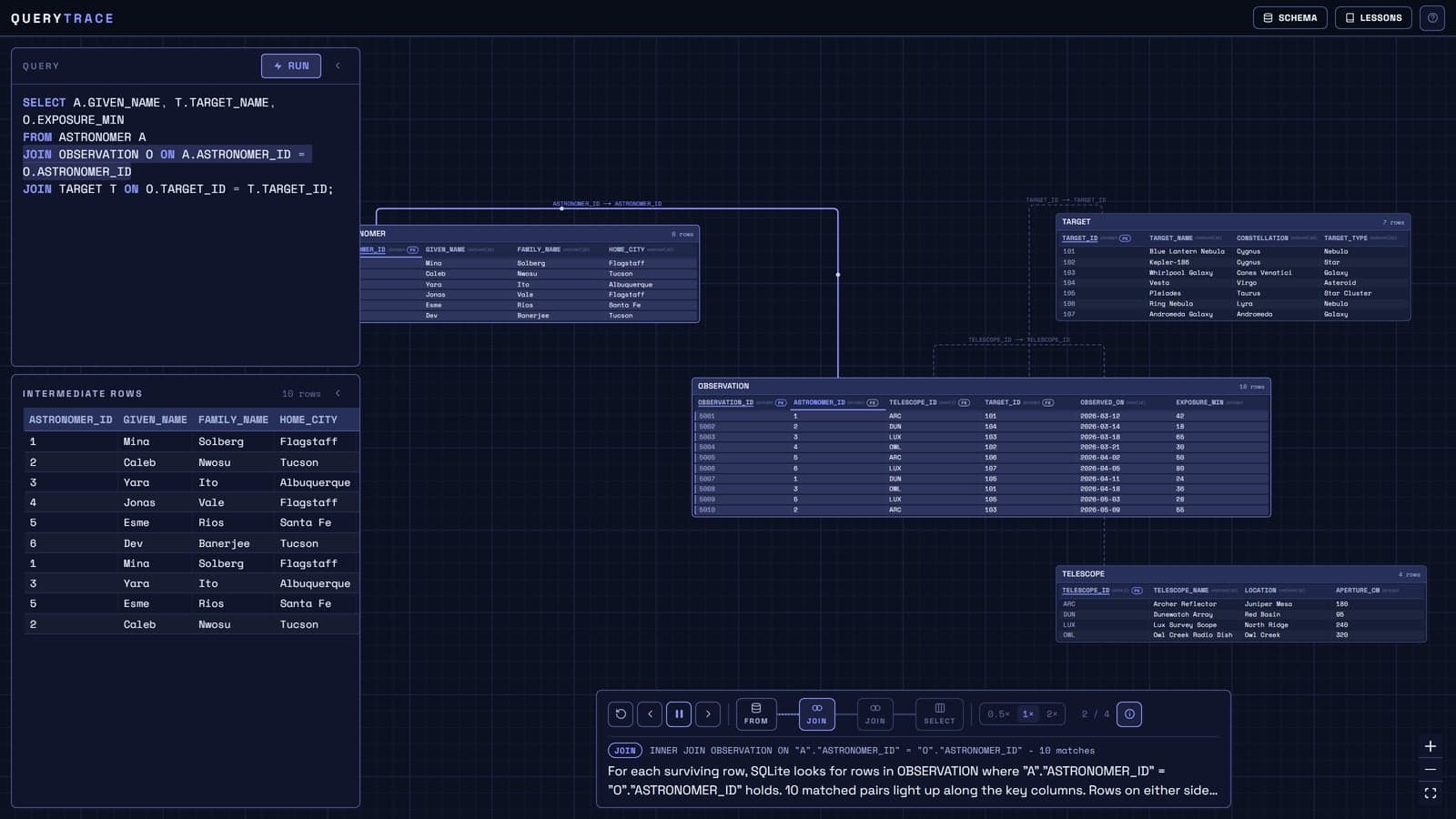
Task: Select the ASTRONOMER_ID column header in Intermediate Rows
Action: [70, 420]
